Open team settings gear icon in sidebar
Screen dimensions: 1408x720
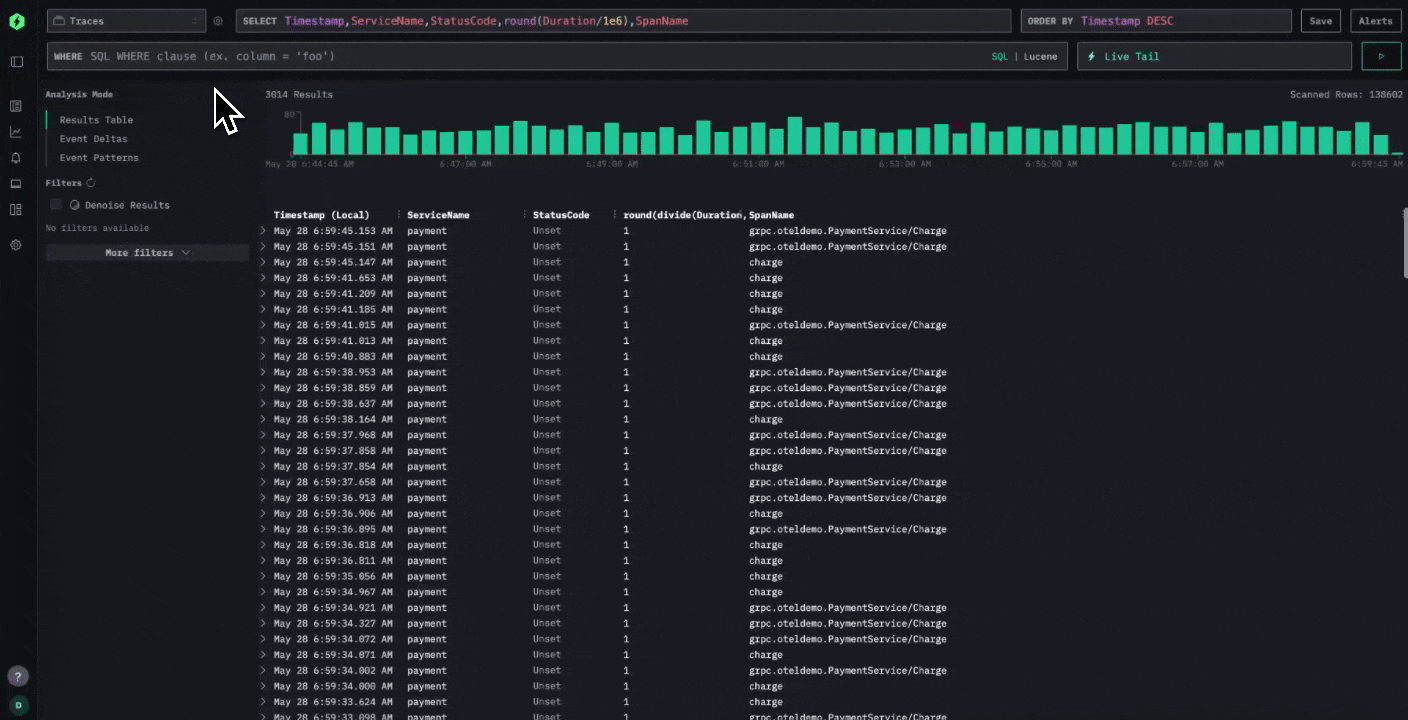click(x=16, y=245)
